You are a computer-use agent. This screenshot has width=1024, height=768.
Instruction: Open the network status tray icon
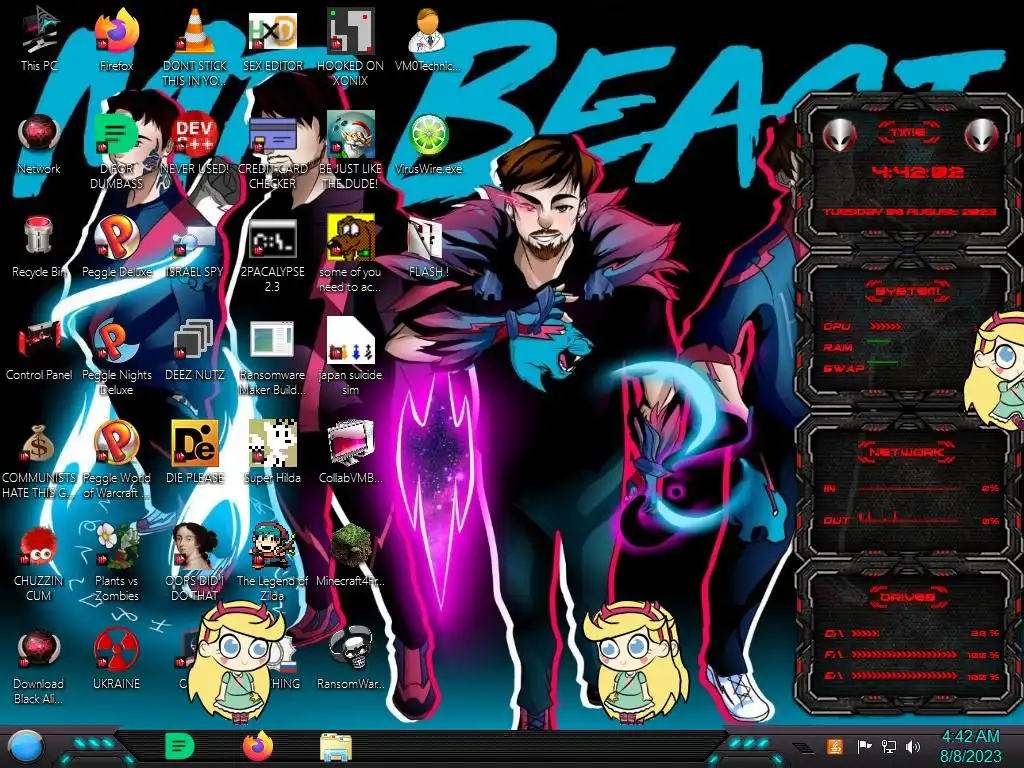pyautogui.click(x=888, y=746)
